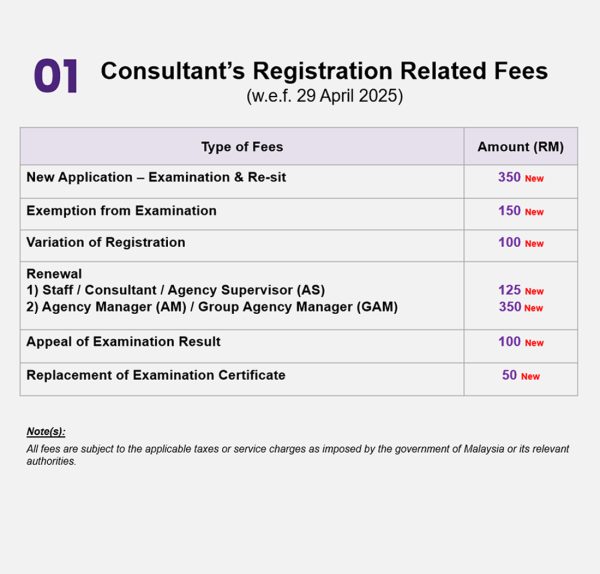Screen dimensions: 600x574
Task: Click the 50 amount for certificate replacement
Action: pos(509,375)
